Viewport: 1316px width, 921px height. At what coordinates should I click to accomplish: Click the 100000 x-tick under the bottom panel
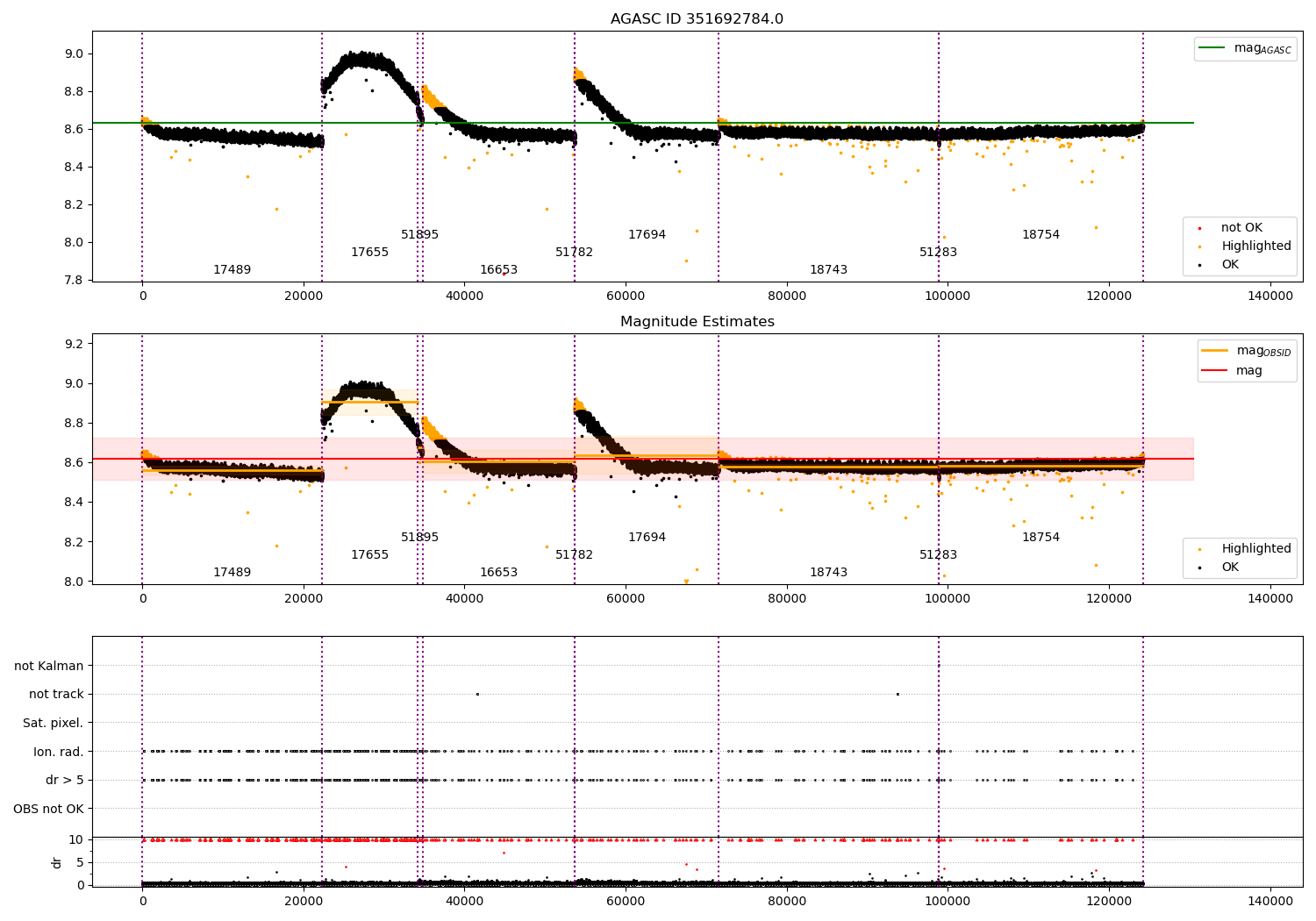pos(948,901)
